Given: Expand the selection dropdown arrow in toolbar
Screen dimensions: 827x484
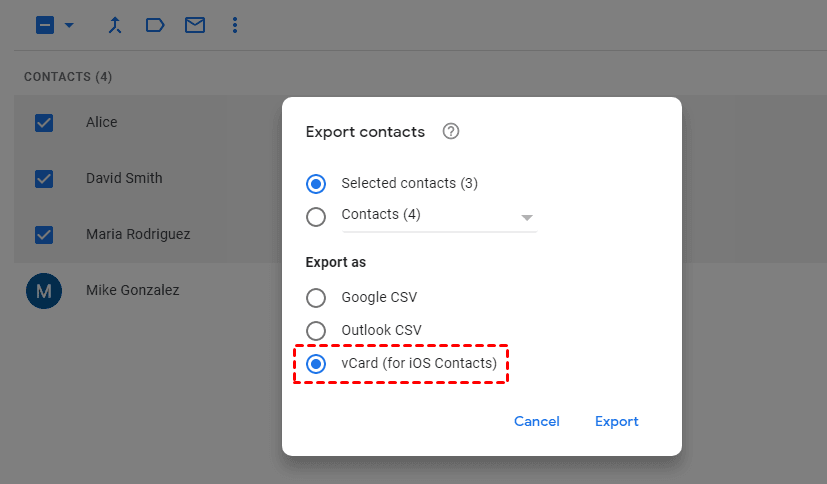Looking at the screenshot, I should 69,25.
